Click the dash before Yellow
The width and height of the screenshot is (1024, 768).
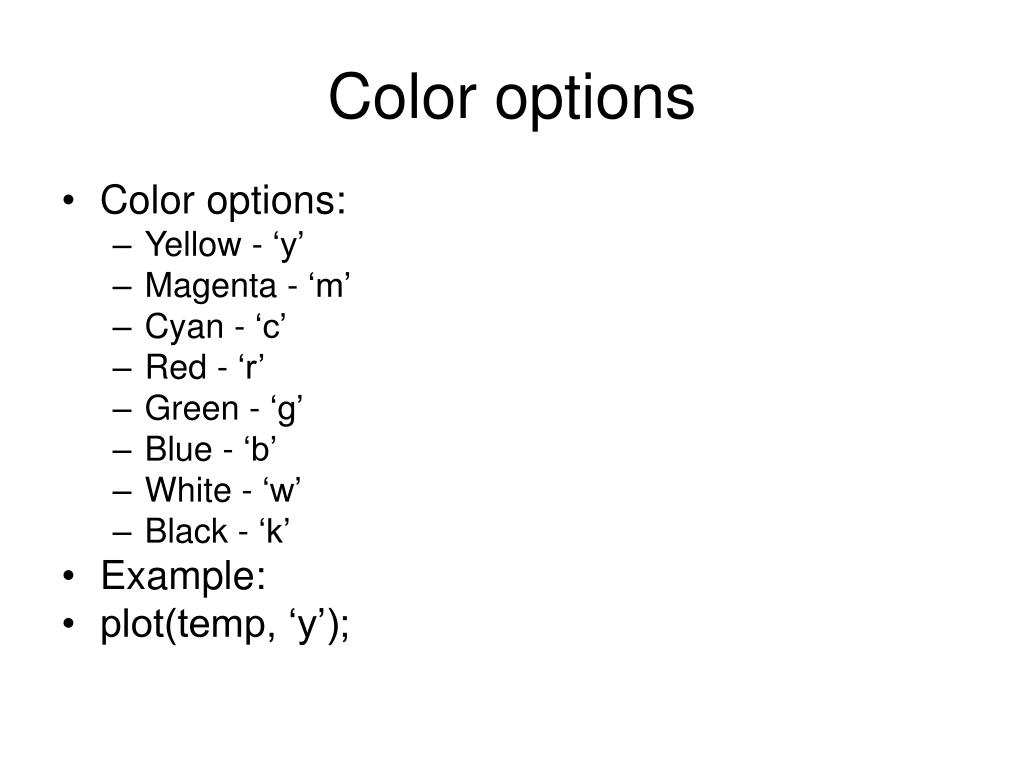[x=122, y=248]
